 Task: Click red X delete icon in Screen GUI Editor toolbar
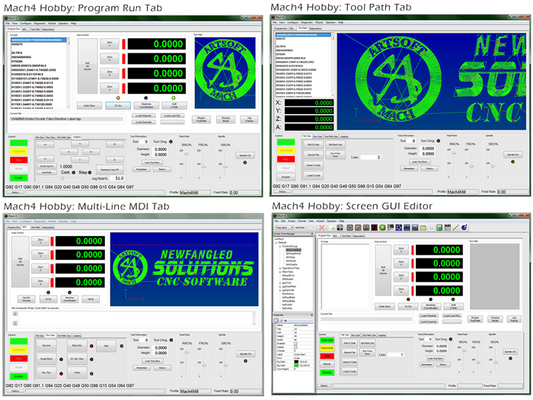[x=322, y=227]
